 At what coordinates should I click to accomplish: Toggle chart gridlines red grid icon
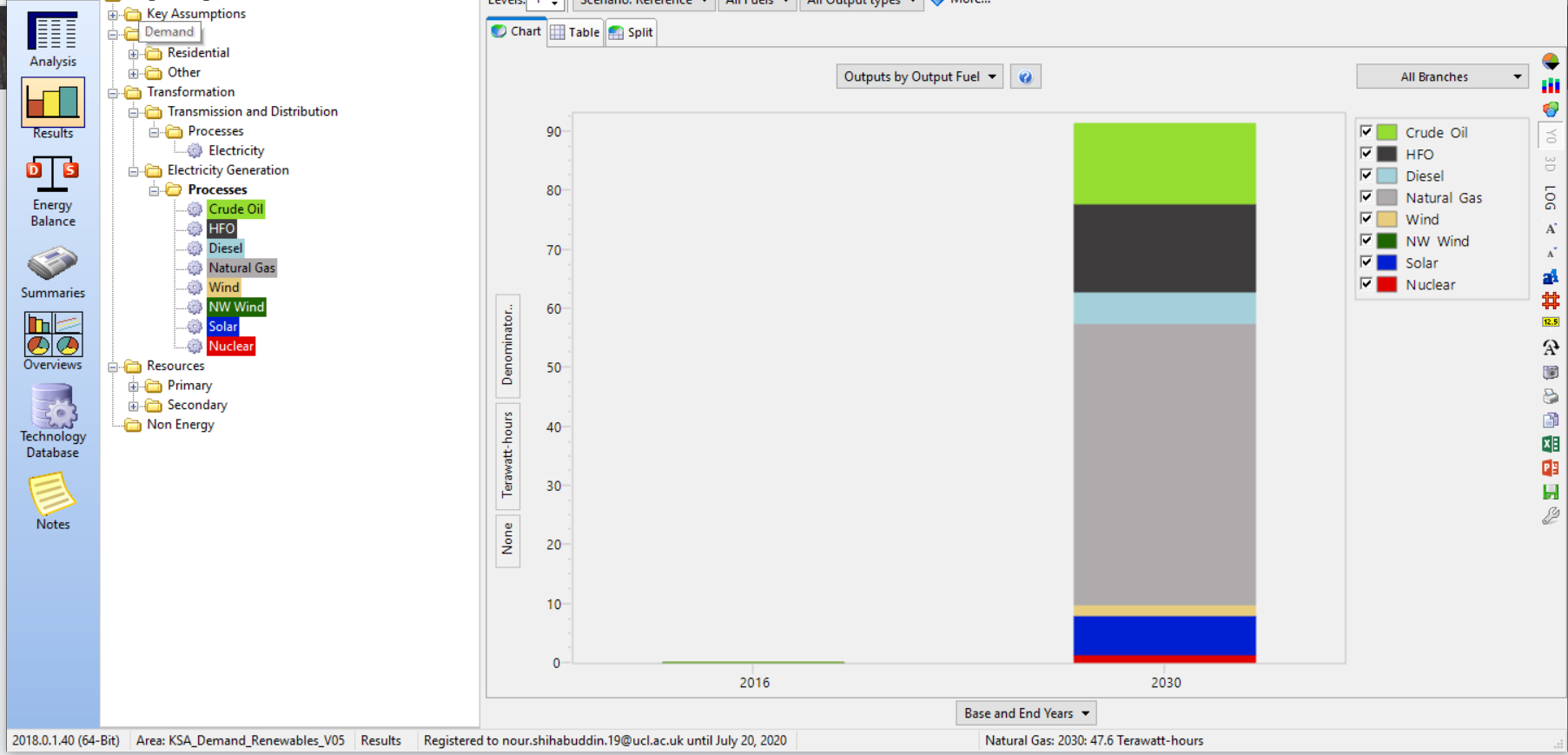click(x=1551, y=301)
